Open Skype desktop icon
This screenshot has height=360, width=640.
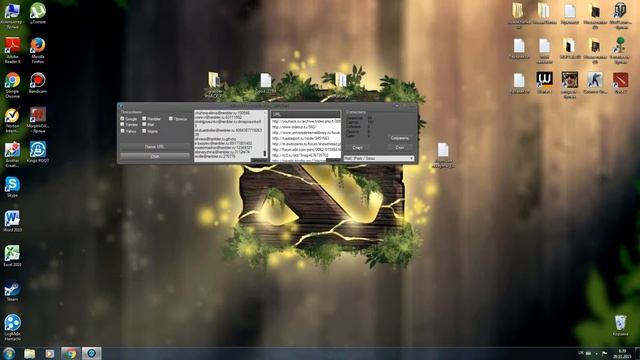[12, 187]
